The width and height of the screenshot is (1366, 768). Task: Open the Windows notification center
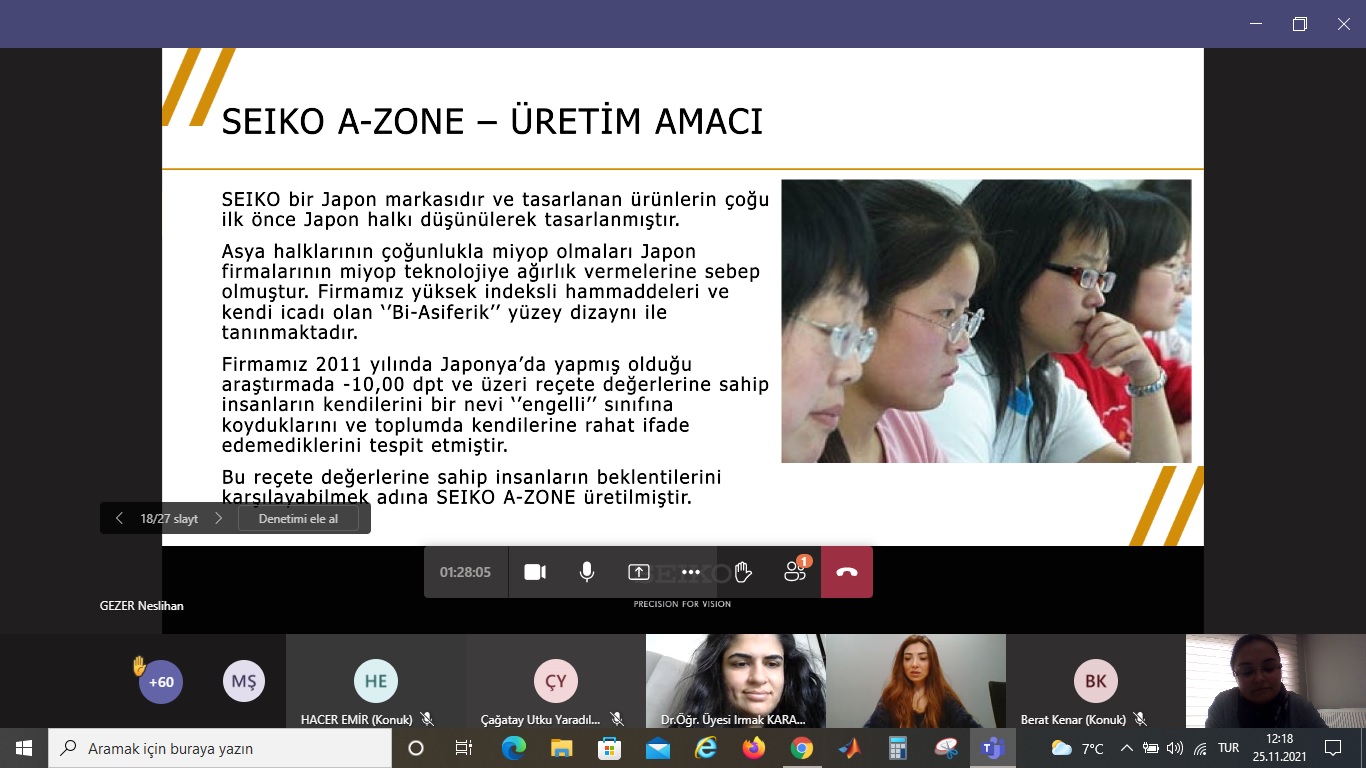pyautogui.click(x=1333, y=748)
